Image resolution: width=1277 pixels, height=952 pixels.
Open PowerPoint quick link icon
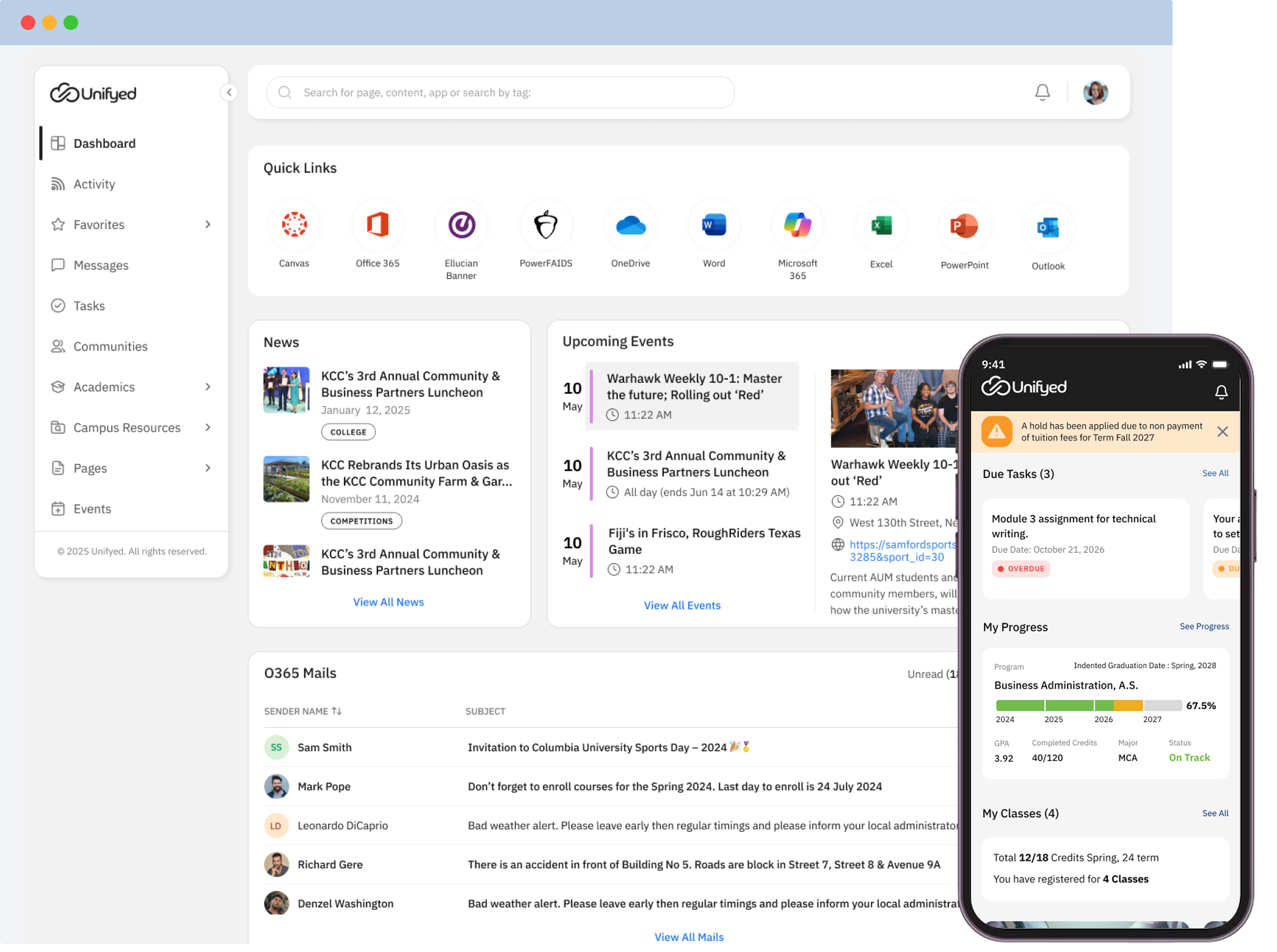tap(964, 227)
